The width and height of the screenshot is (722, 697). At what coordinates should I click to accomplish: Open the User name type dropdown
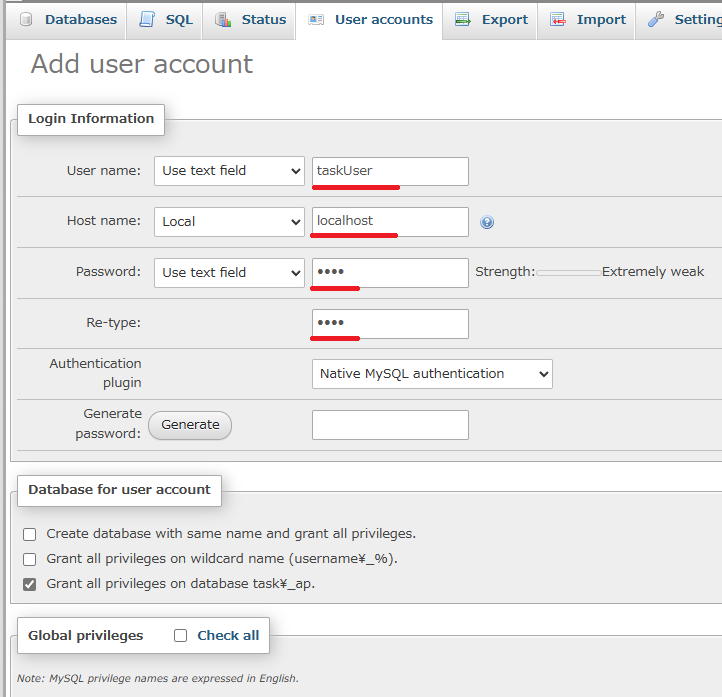(x=229, y=171)
